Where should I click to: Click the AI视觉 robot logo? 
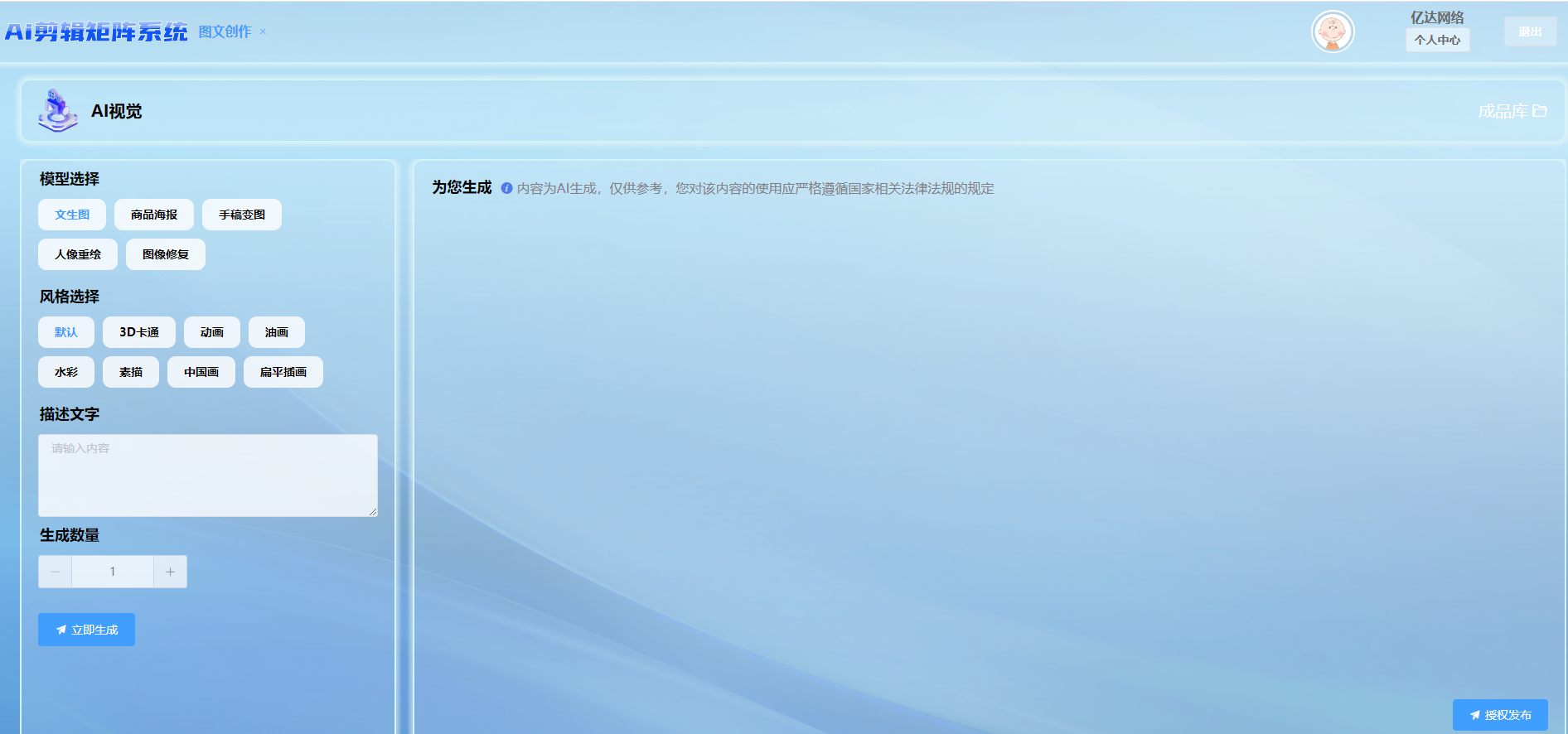[x=57, y=111]
